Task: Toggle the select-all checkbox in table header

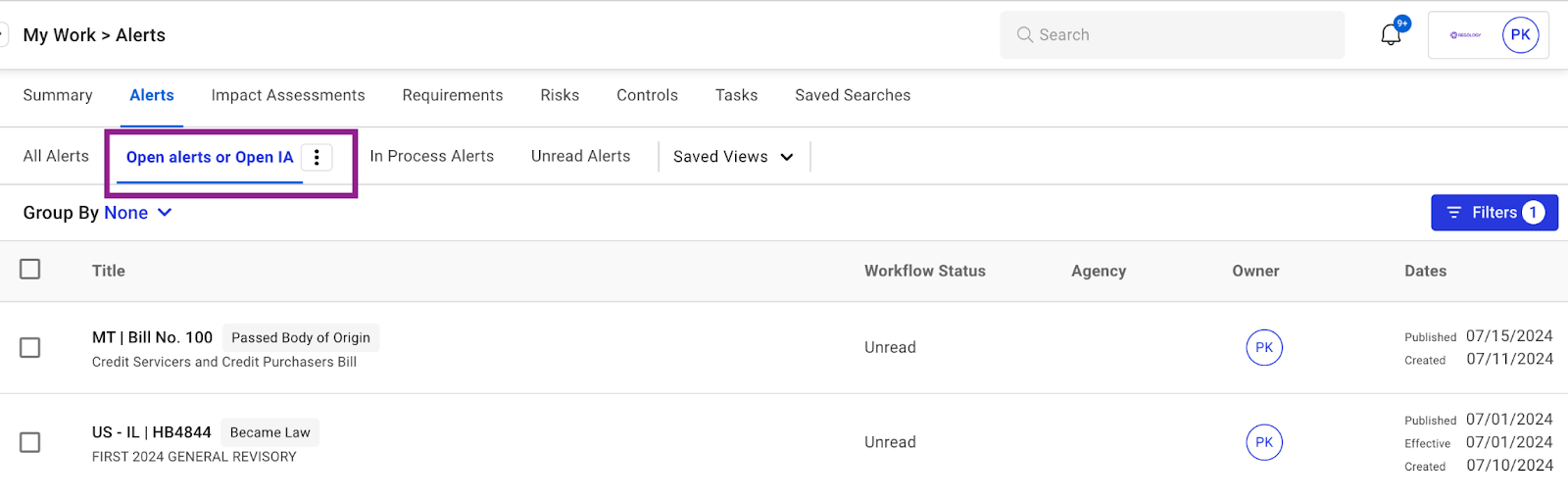Action: (x=30, y=269)
